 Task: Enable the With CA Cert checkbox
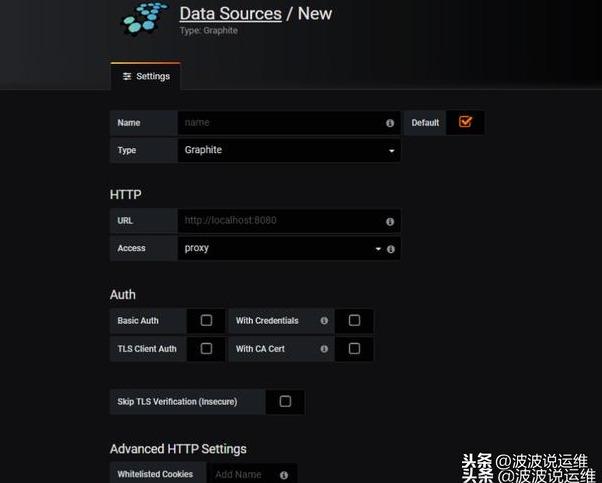coord(354,348)
